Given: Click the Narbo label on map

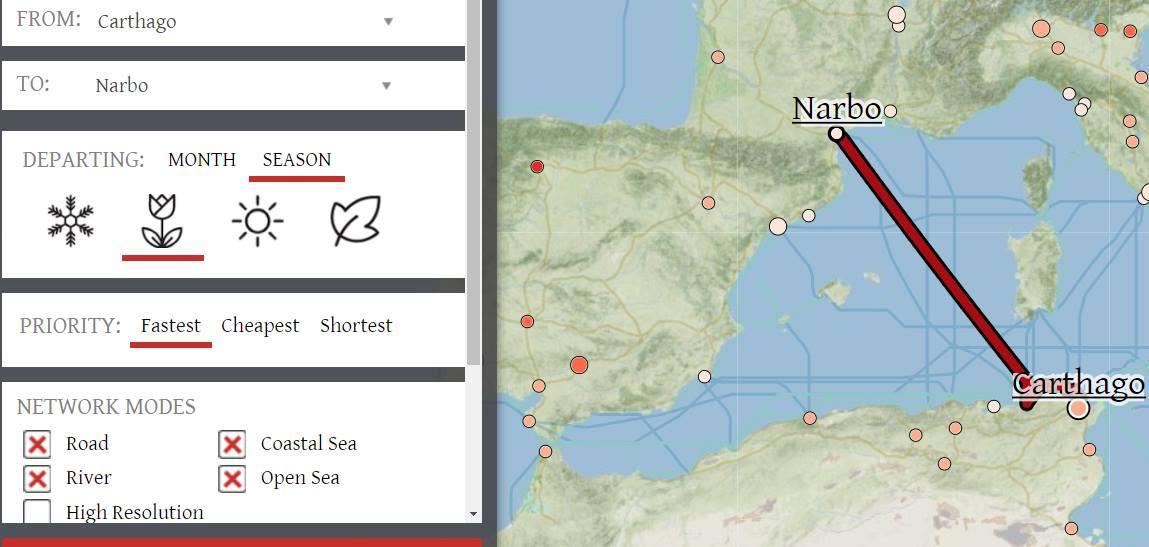Looking at the screenshot, I should tap(837, 109).
